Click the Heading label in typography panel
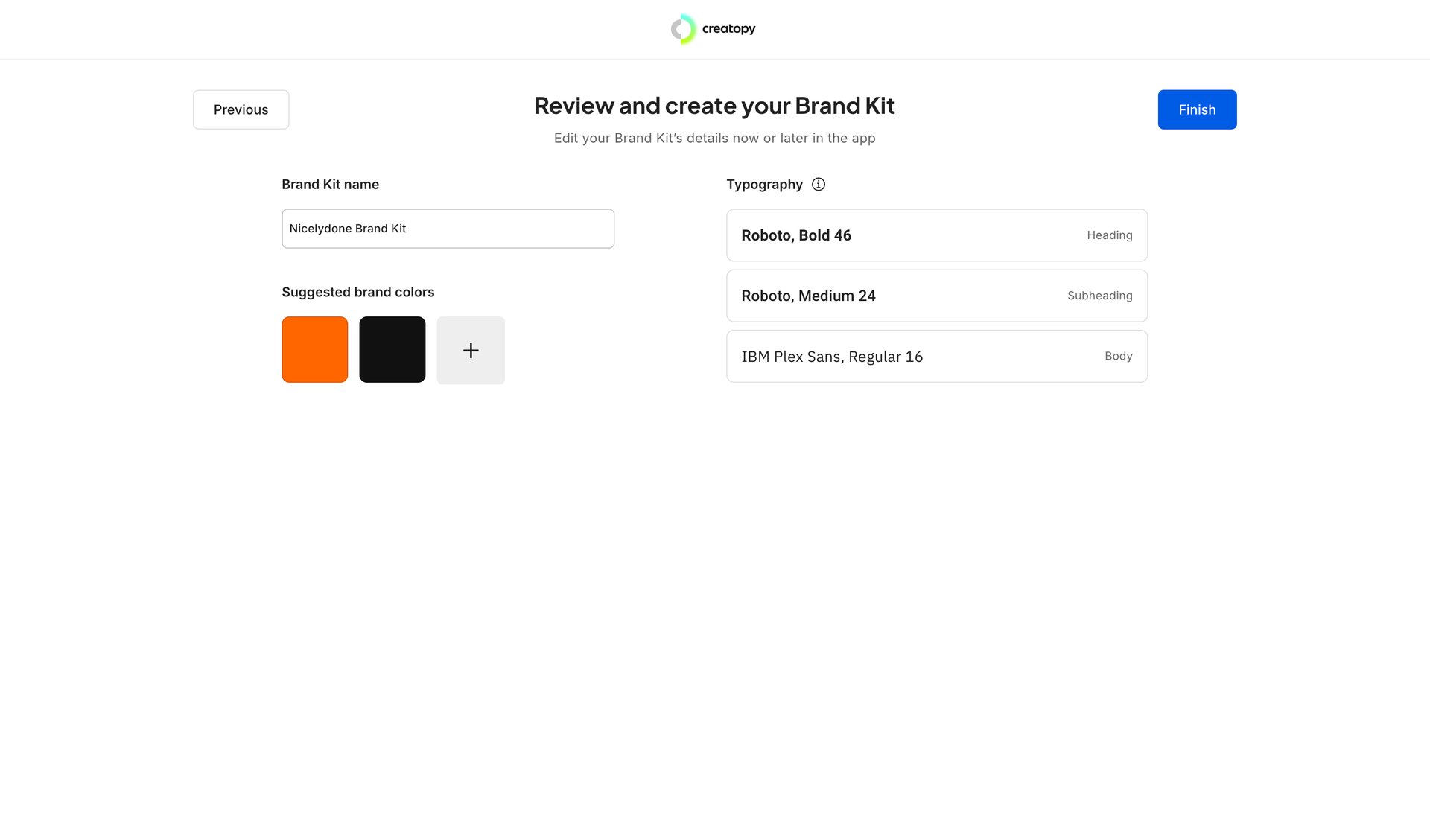This screenshot has width=1430, height=840. coord(1109,235)
